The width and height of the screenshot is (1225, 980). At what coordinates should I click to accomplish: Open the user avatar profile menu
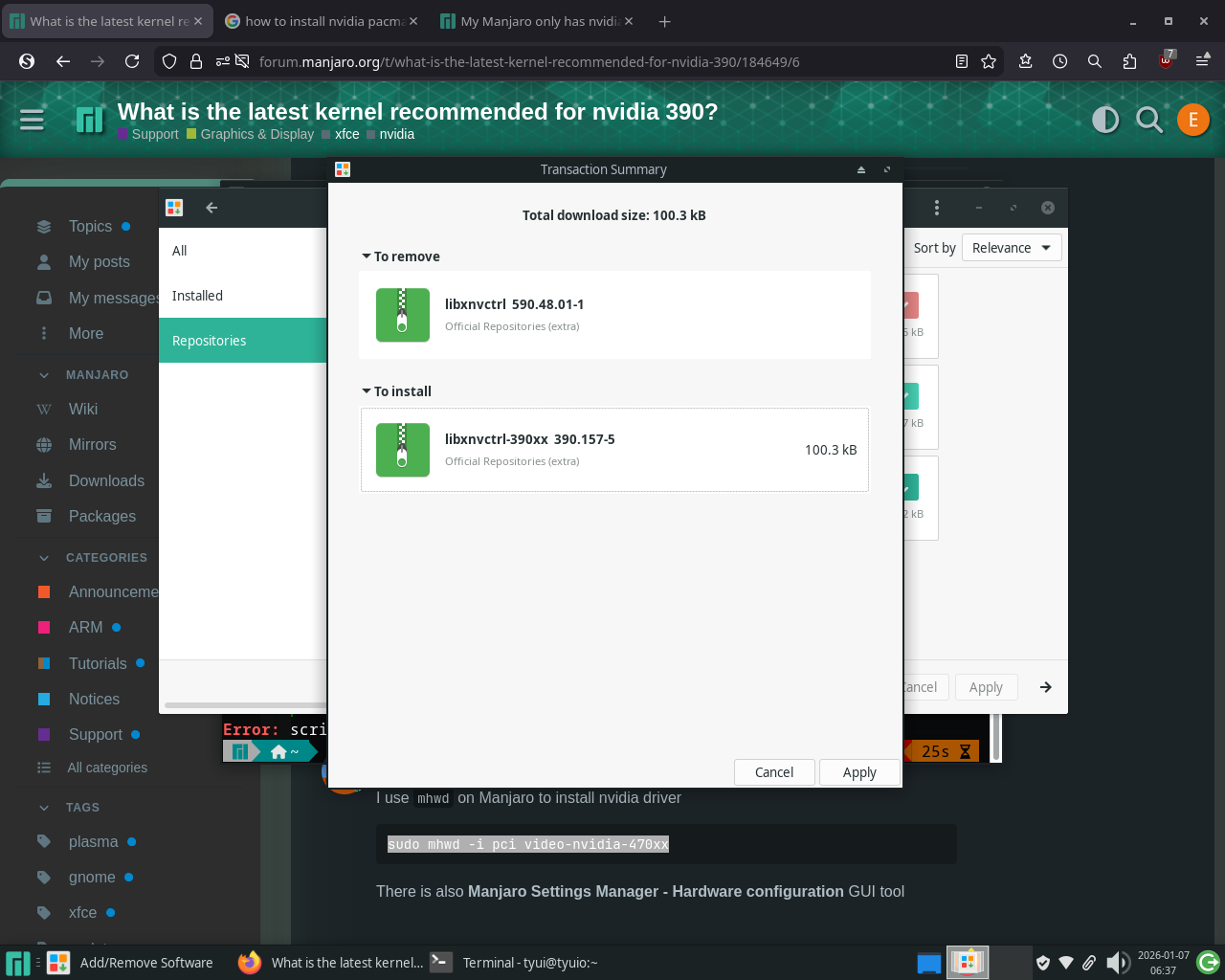pyautogui.click(x=1192, y=120)
